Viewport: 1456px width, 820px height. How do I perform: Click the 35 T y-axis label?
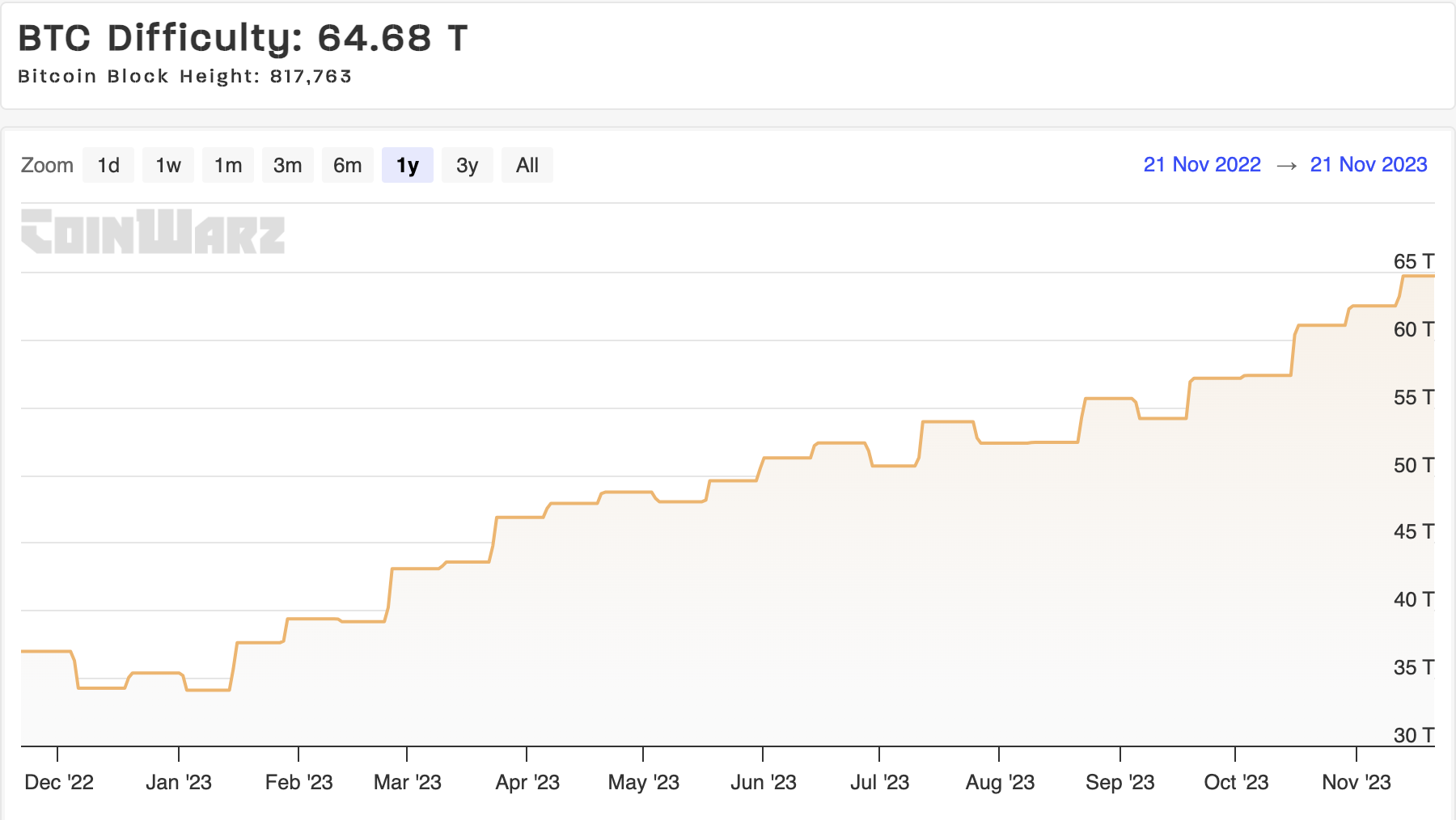tap(1413, 667)
